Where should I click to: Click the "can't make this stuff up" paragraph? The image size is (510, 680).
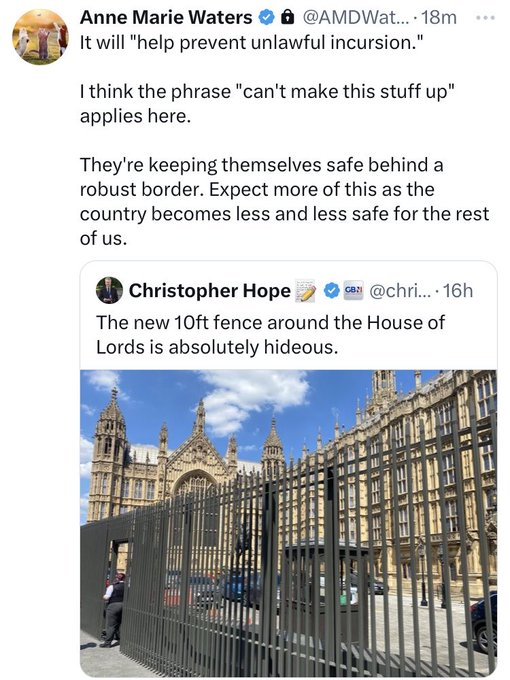click(268, 104)
